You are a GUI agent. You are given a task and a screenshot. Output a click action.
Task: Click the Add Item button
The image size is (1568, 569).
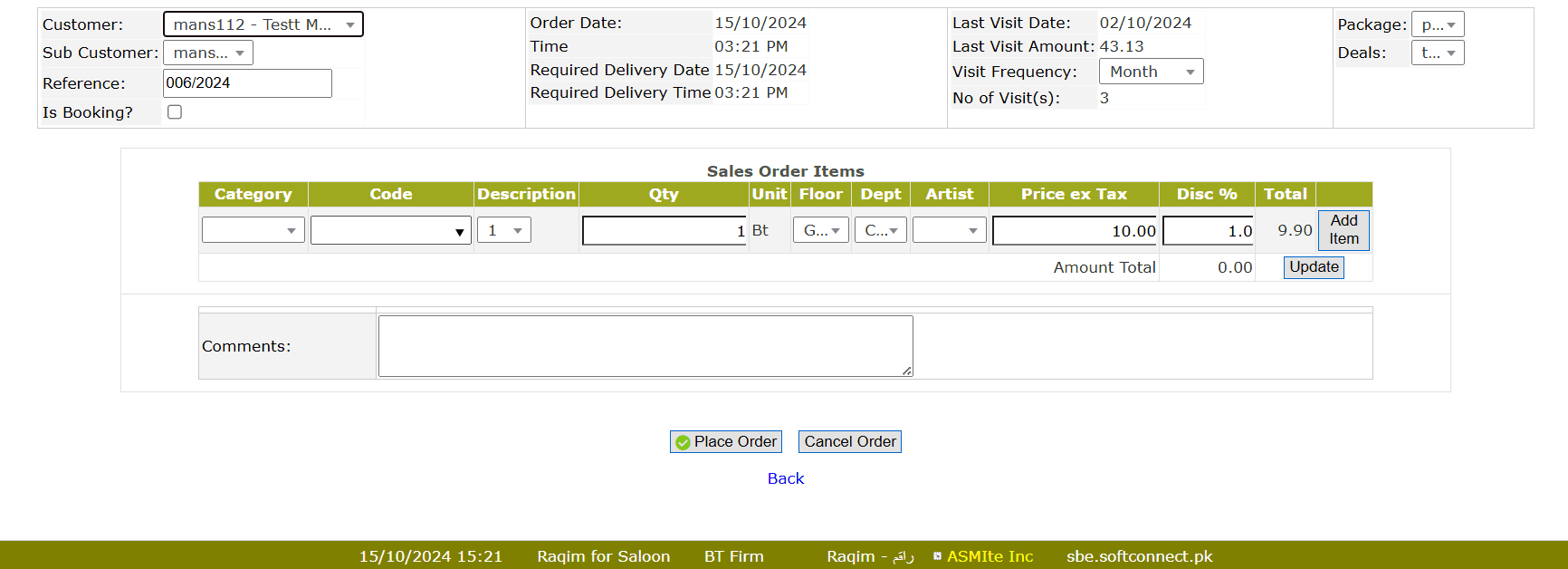pos(1343,230)
